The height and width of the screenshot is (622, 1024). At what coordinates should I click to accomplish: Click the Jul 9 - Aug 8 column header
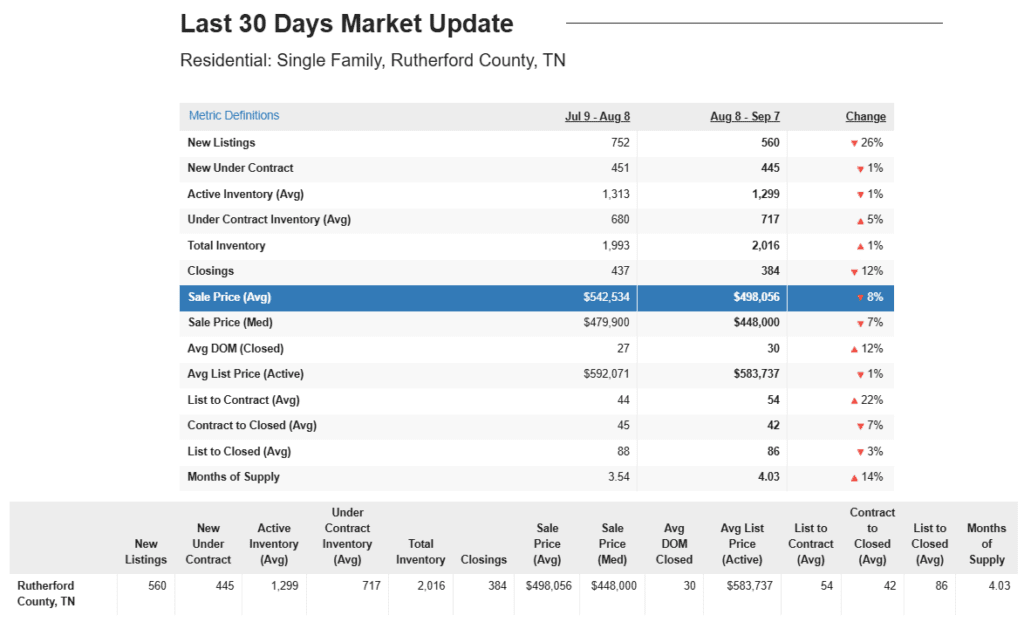pos(597,117)
